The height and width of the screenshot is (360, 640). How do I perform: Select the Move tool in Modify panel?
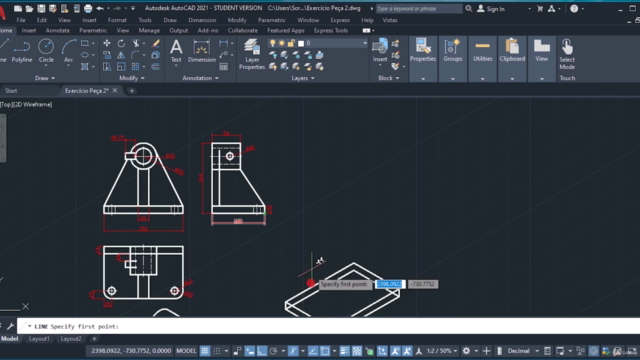pos(107,43)
